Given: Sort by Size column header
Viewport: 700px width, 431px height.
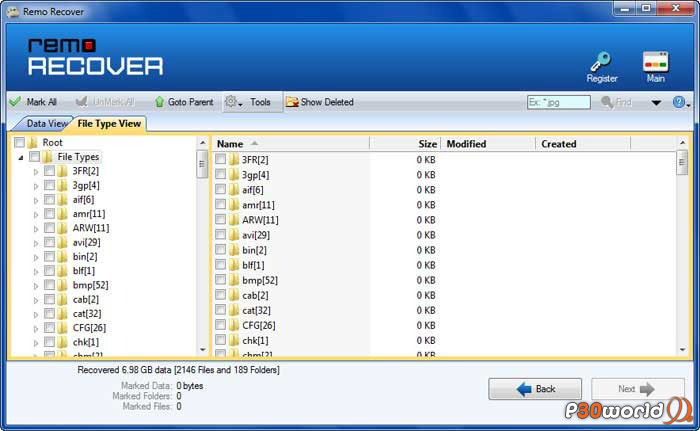Looking at the screenshot, I should 405,144.
